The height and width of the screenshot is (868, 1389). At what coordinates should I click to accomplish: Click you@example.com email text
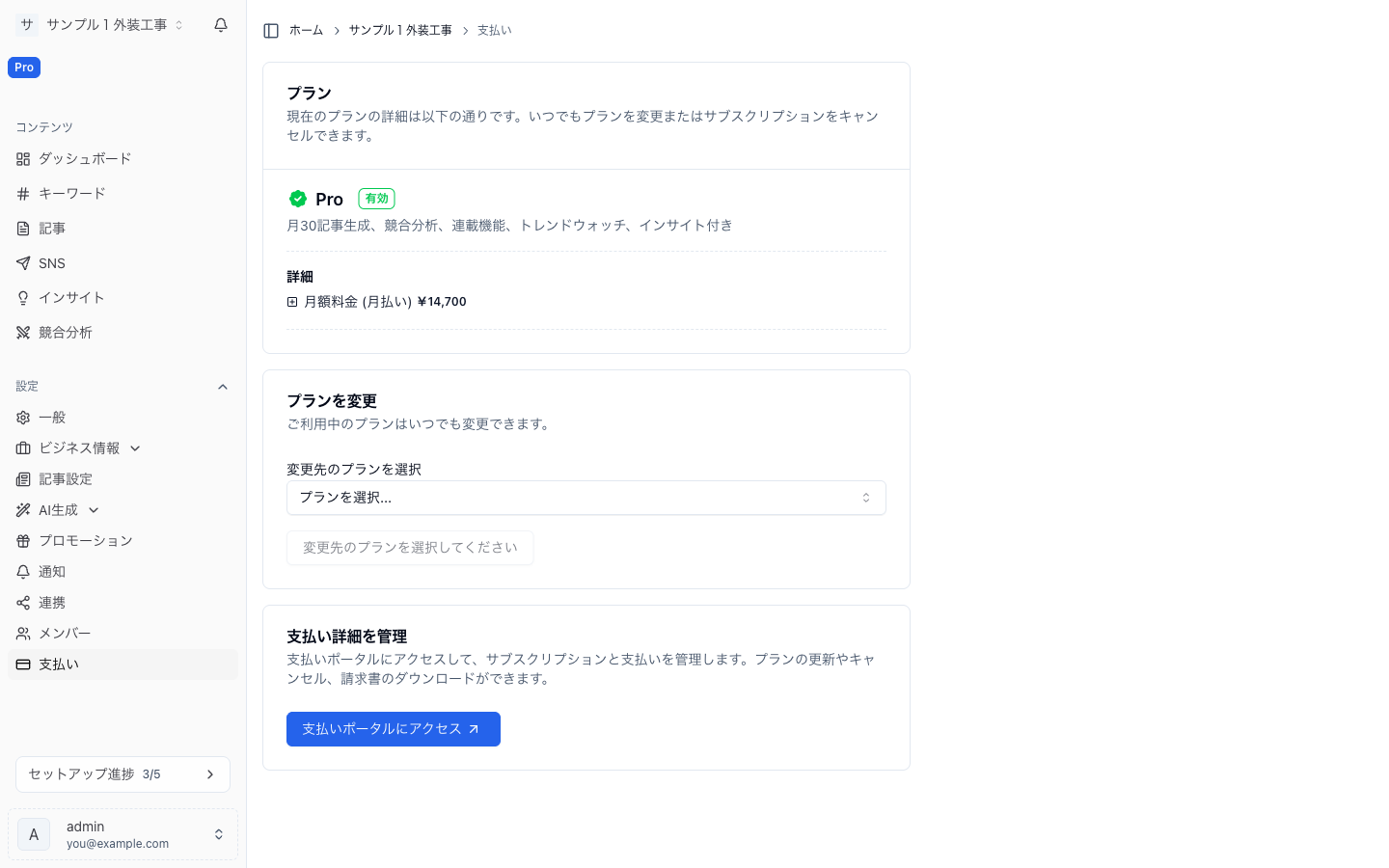(x=118, y=844)
